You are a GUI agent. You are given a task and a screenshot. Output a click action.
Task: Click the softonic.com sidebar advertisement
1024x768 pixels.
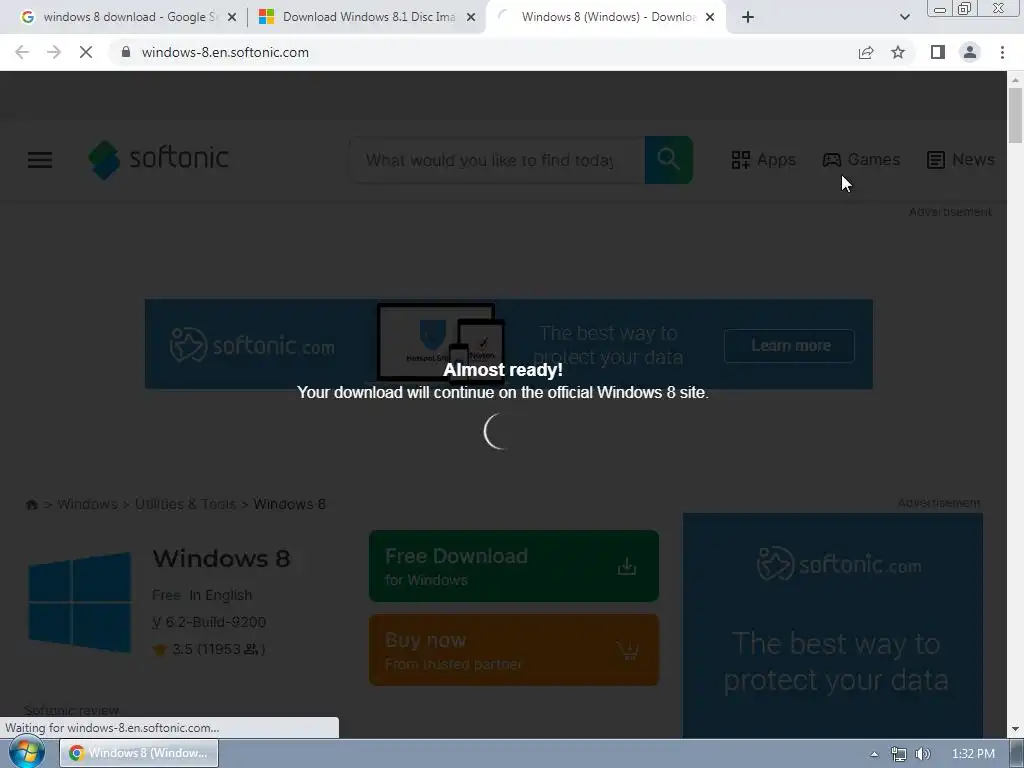[x=833, y=626]
